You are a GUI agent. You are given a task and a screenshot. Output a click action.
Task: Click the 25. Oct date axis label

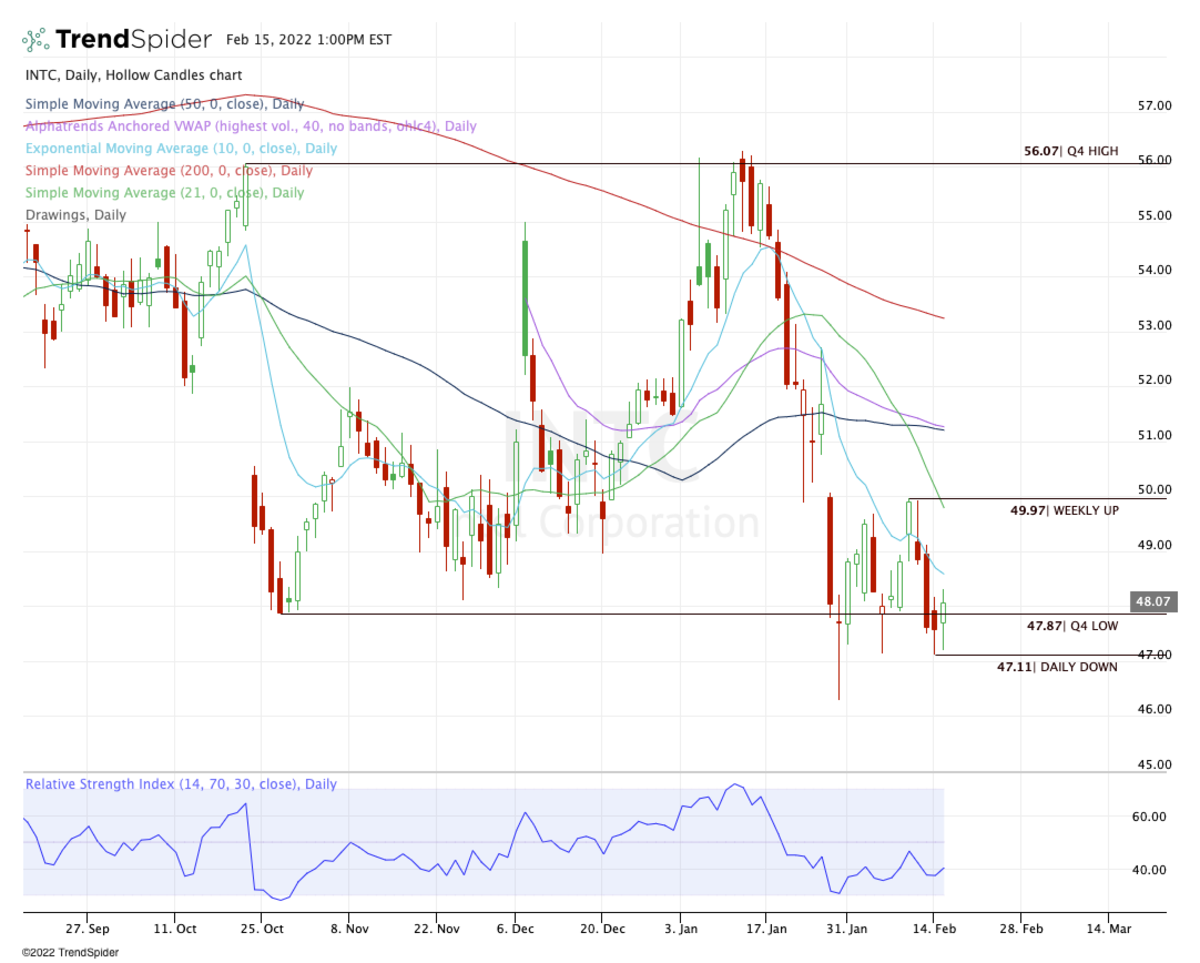coord(261,929)
